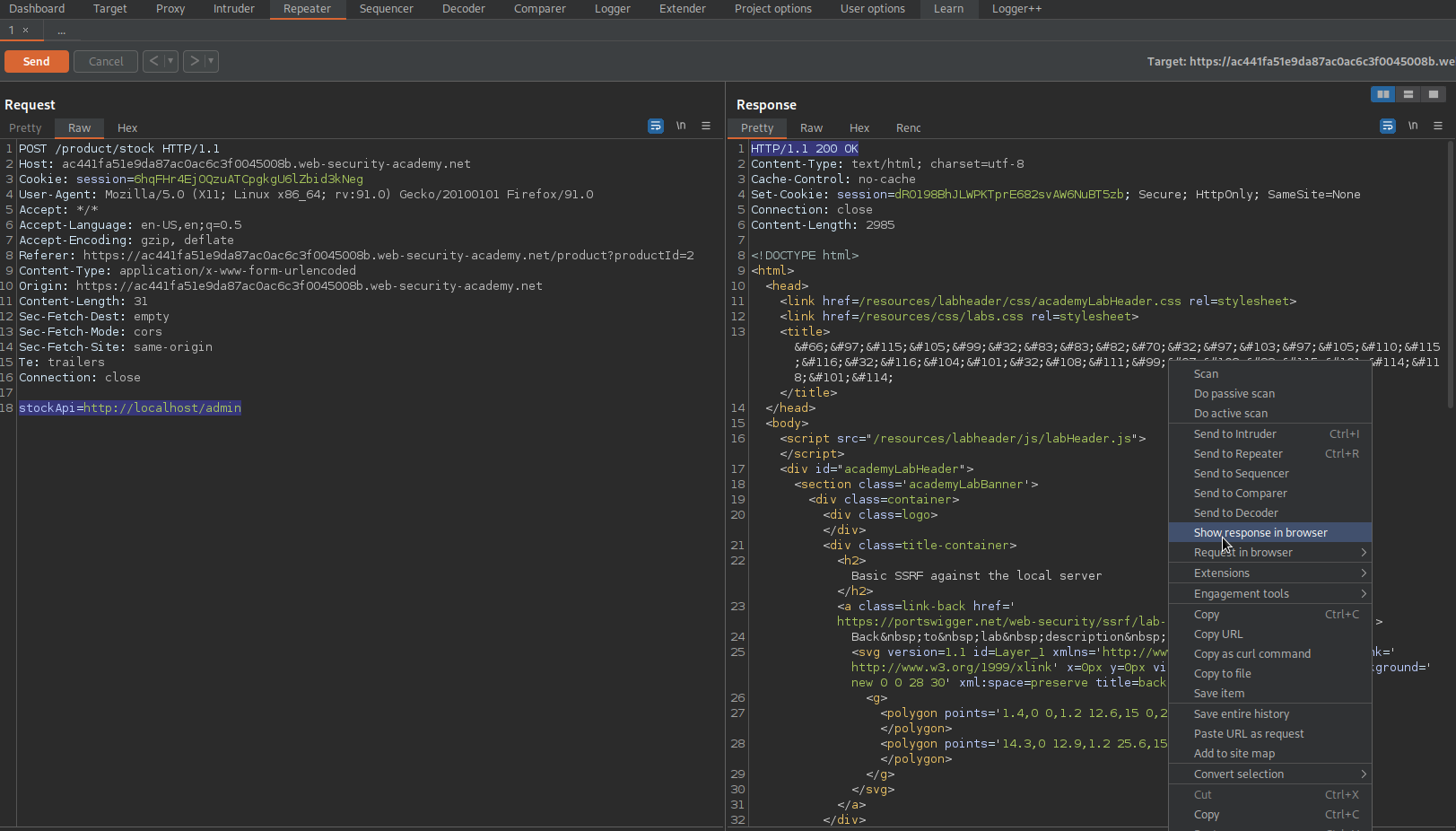The height and width of the screenshot is (831, 1456).
Task: Click Show response in browser
Action: tap(1270, 532)
